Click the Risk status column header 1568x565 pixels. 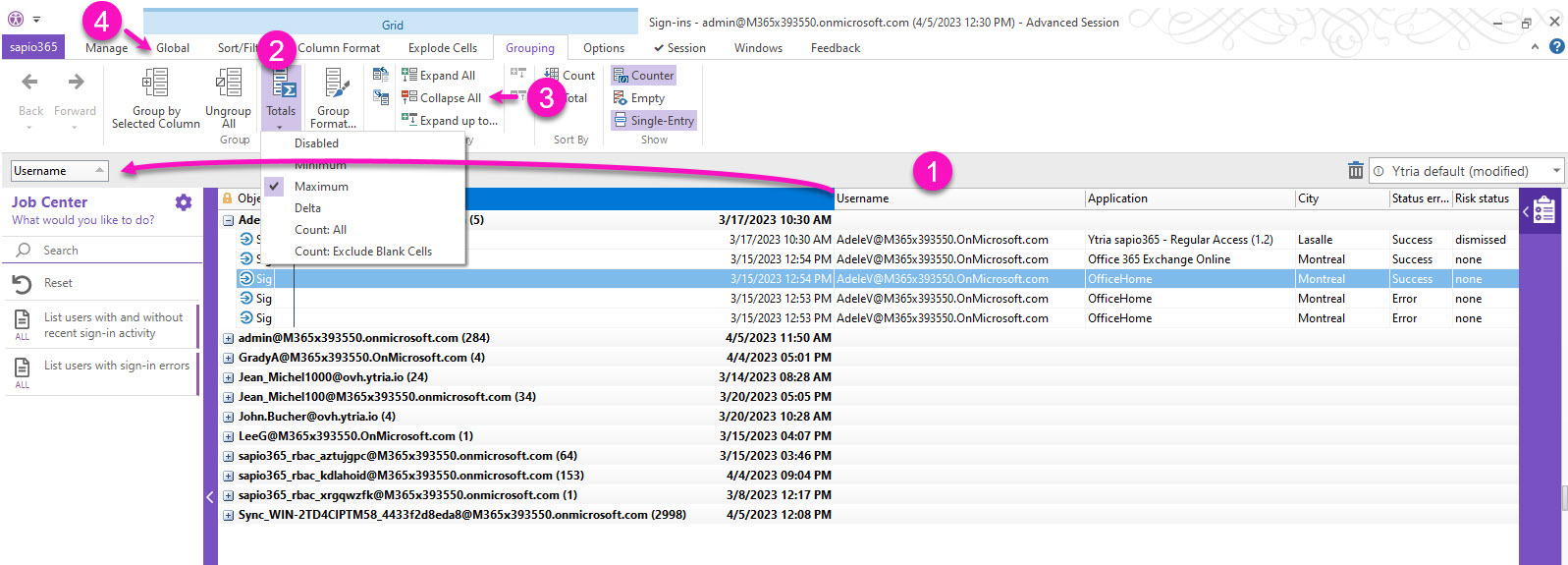(x=1484, y=198)
